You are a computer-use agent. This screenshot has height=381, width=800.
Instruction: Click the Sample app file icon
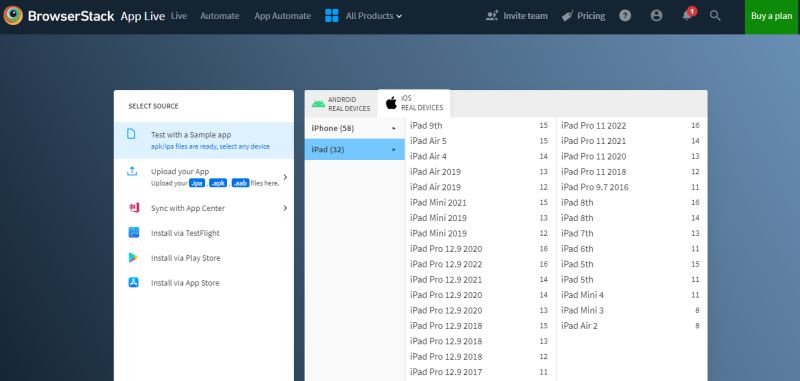click(x=132, y=134)
